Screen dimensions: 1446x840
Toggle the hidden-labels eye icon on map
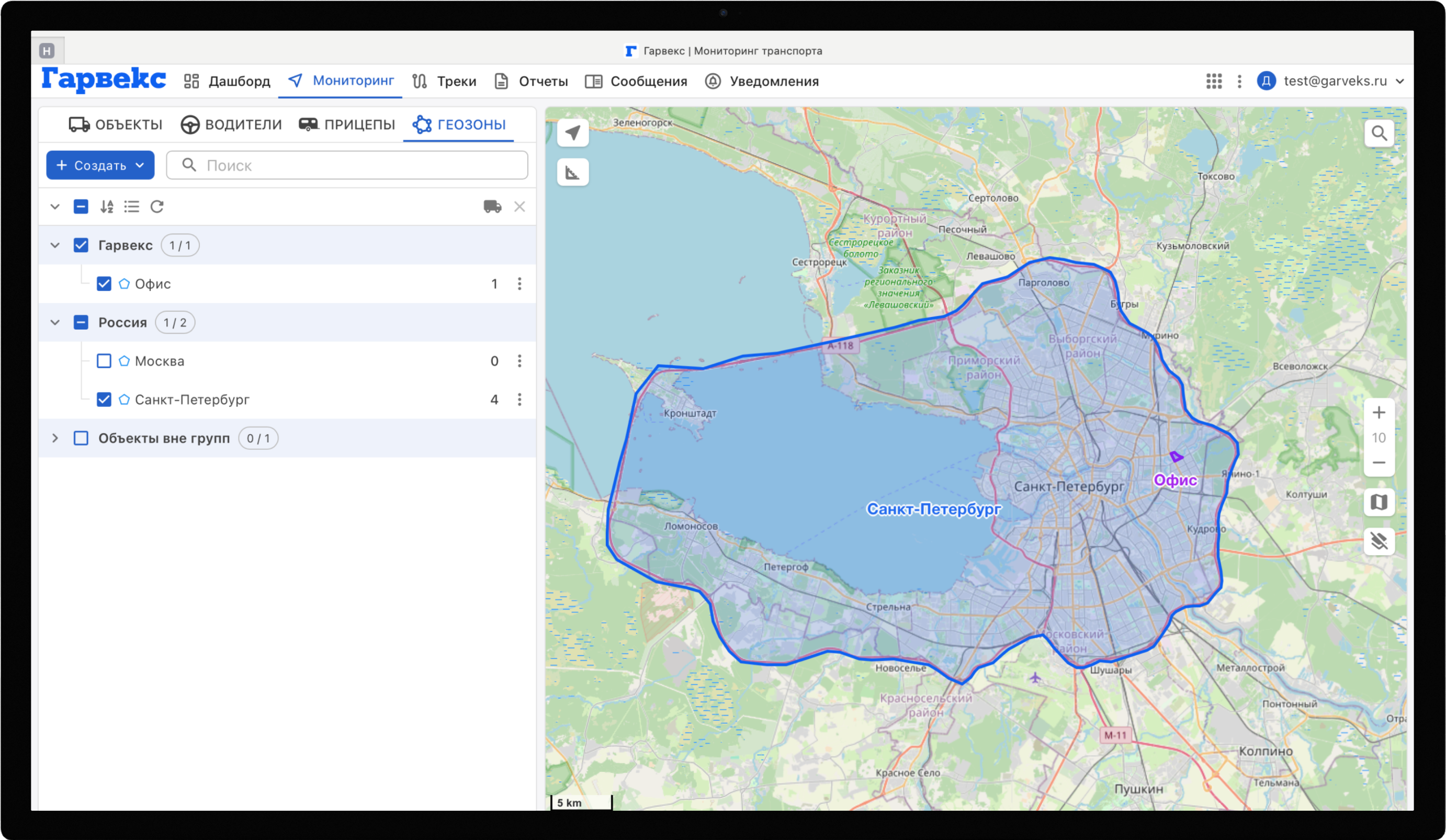coord(1379,541)
